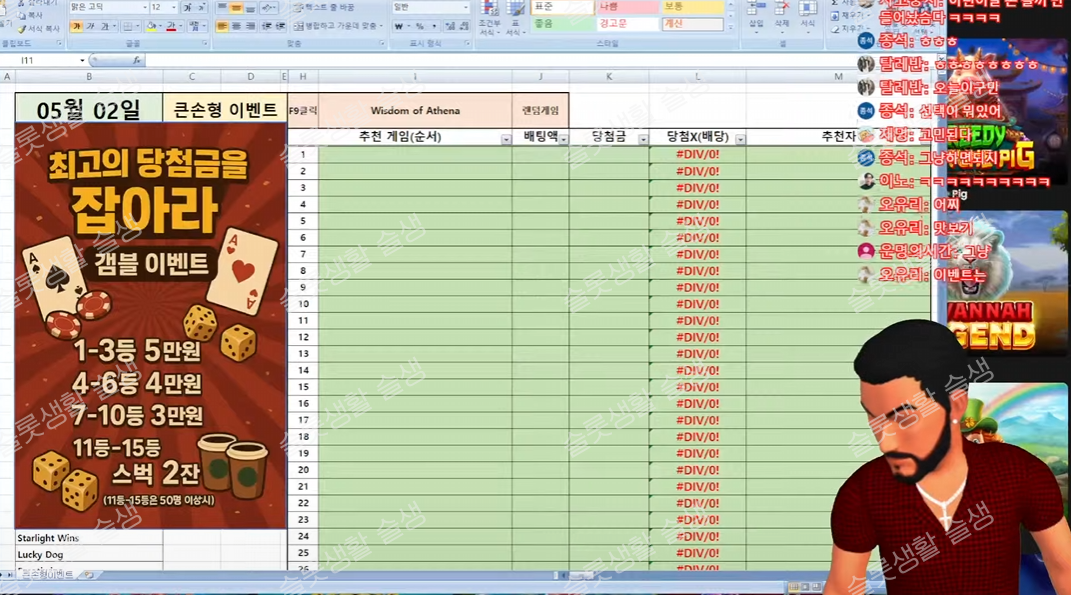
Task: Increase the cell indent
Action: 279,27
